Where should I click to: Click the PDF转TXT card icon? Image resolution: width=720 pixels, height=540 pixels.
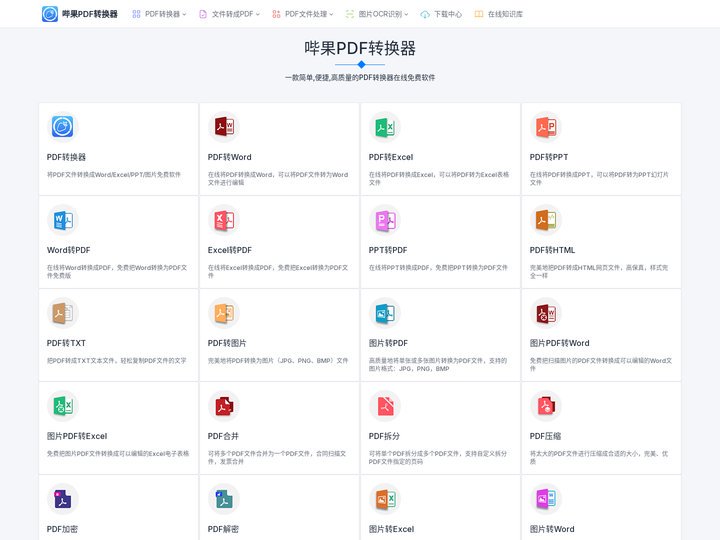tap(62, 313)
